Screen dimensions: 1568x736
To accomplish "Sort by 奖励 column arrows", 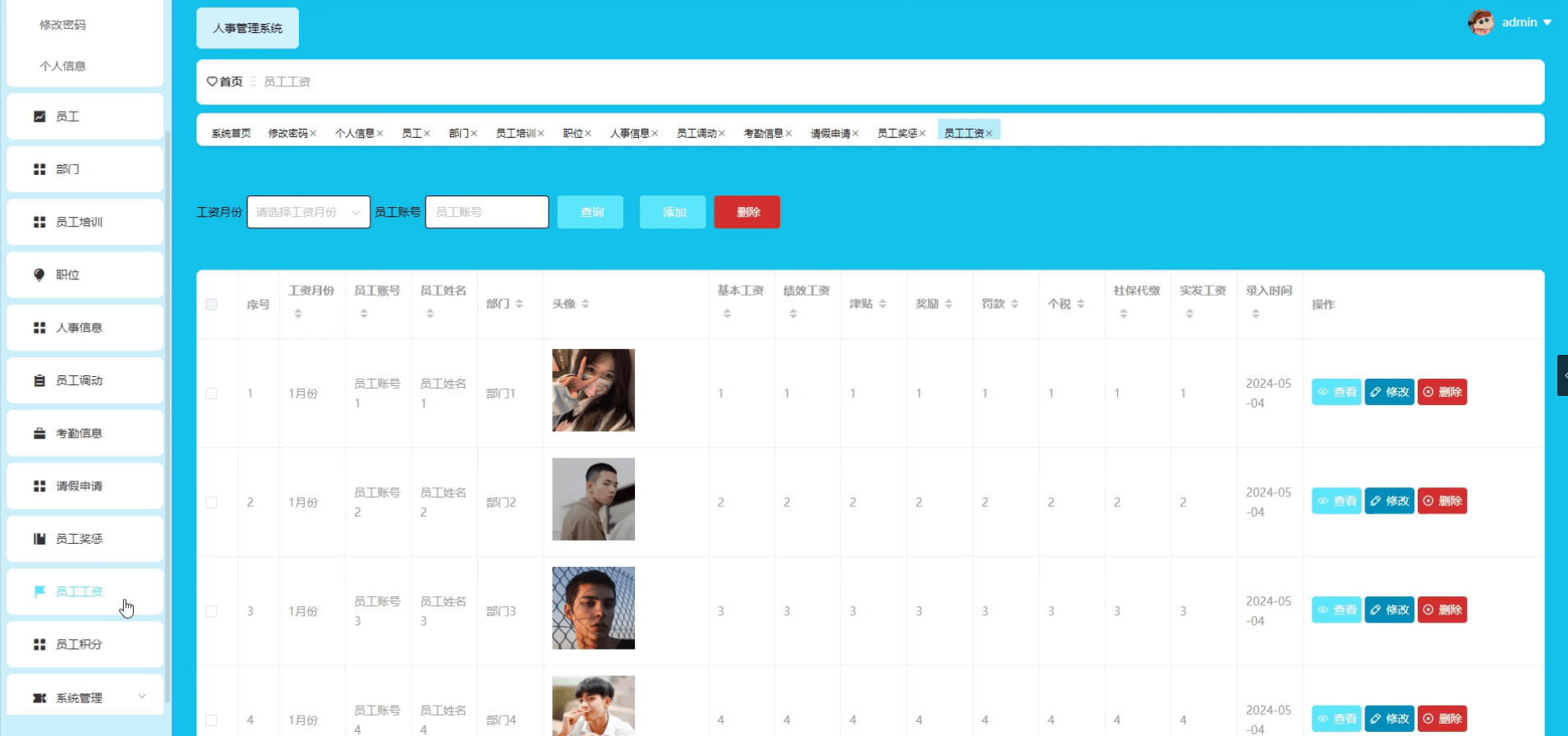I will coord(949,304).
